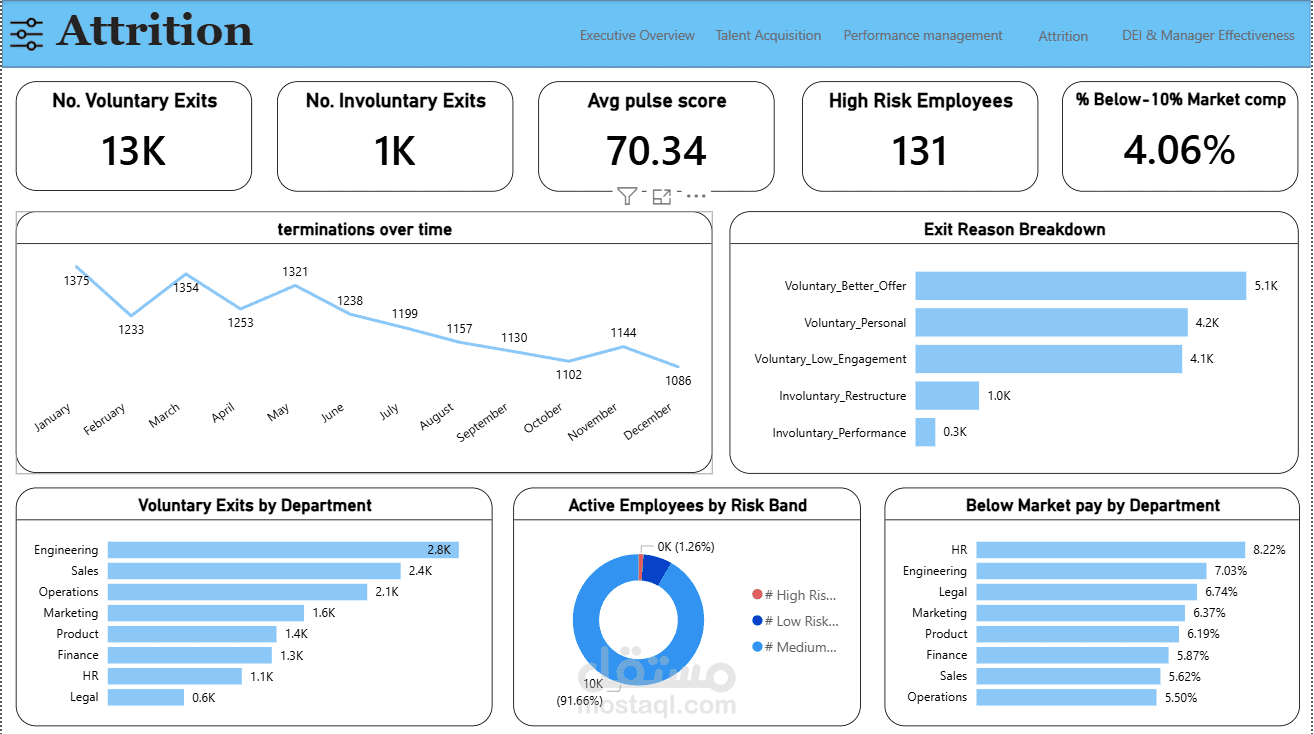Select the Sales bar in Voluntary Exits chart
Screen dimensions: 1314x734
(x=254, y=571)
